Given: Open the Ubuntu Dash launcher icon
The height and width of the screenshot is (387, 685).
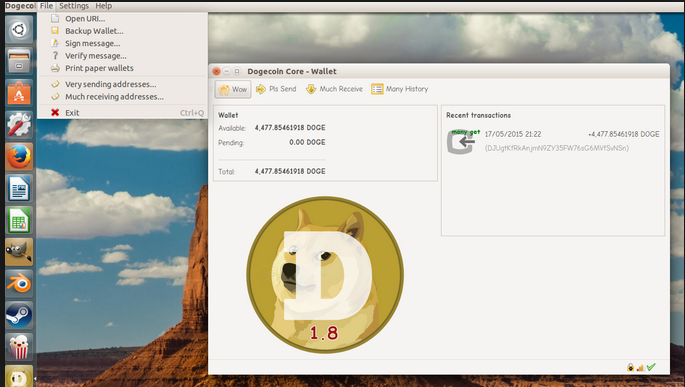Looking at the screenshot, I should 19,30.
